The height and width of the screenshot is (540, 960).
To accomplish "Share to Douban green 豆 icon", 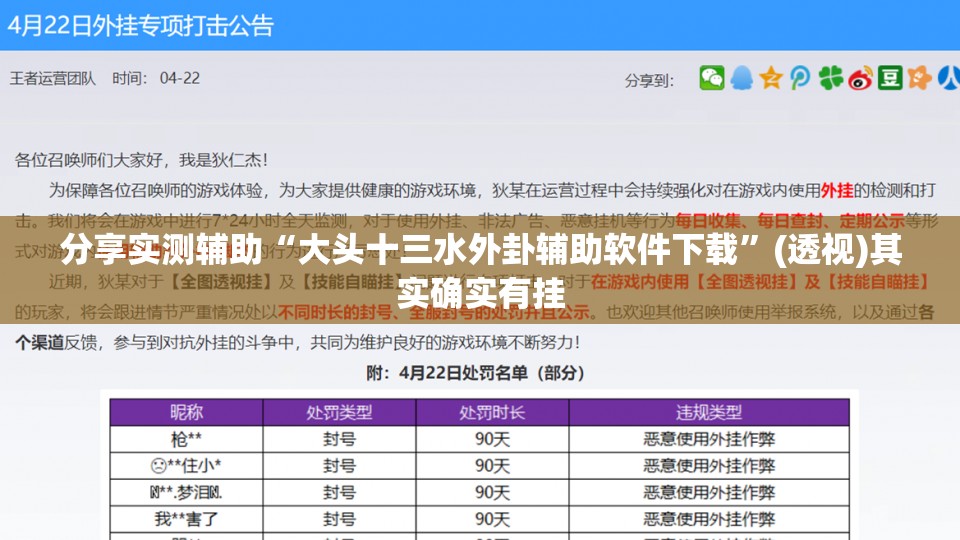I will (x=890, y=78).
